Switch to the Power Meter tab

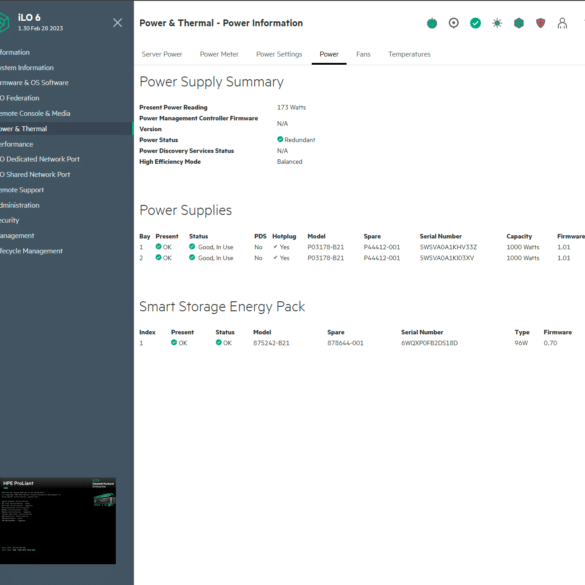pos(219,54)
